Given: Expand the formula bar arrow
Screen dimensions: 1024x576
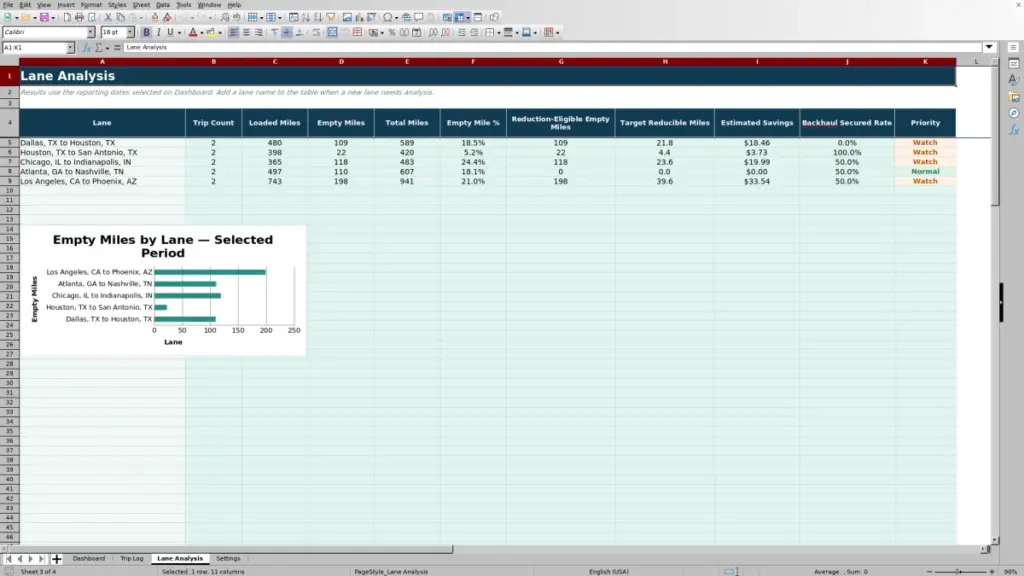Looking at the screenshot, I should [989, 47].
